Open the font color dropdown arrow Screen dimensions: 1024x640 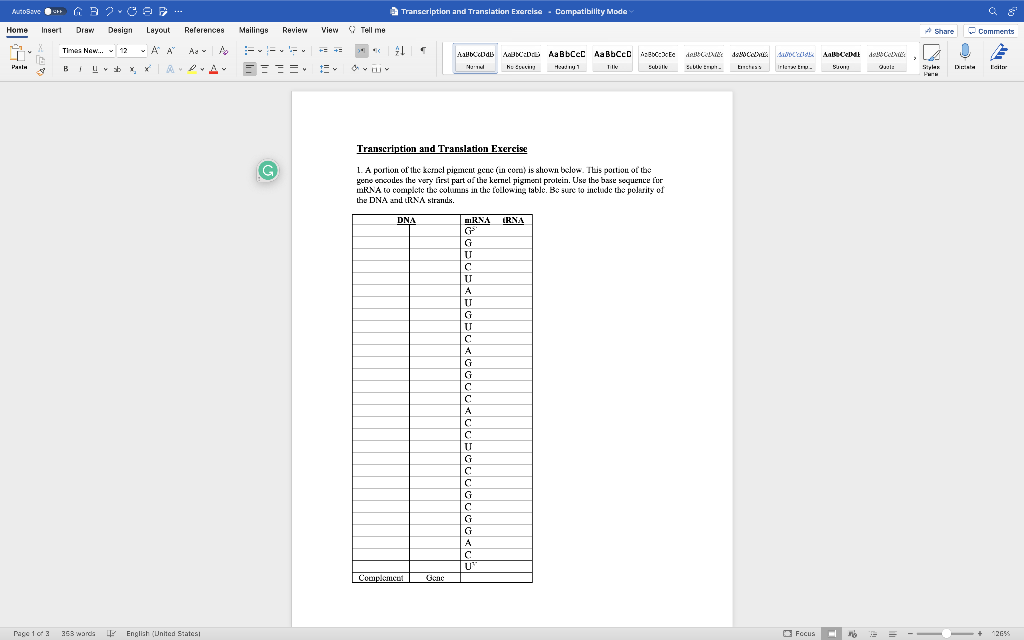(224, 69)
